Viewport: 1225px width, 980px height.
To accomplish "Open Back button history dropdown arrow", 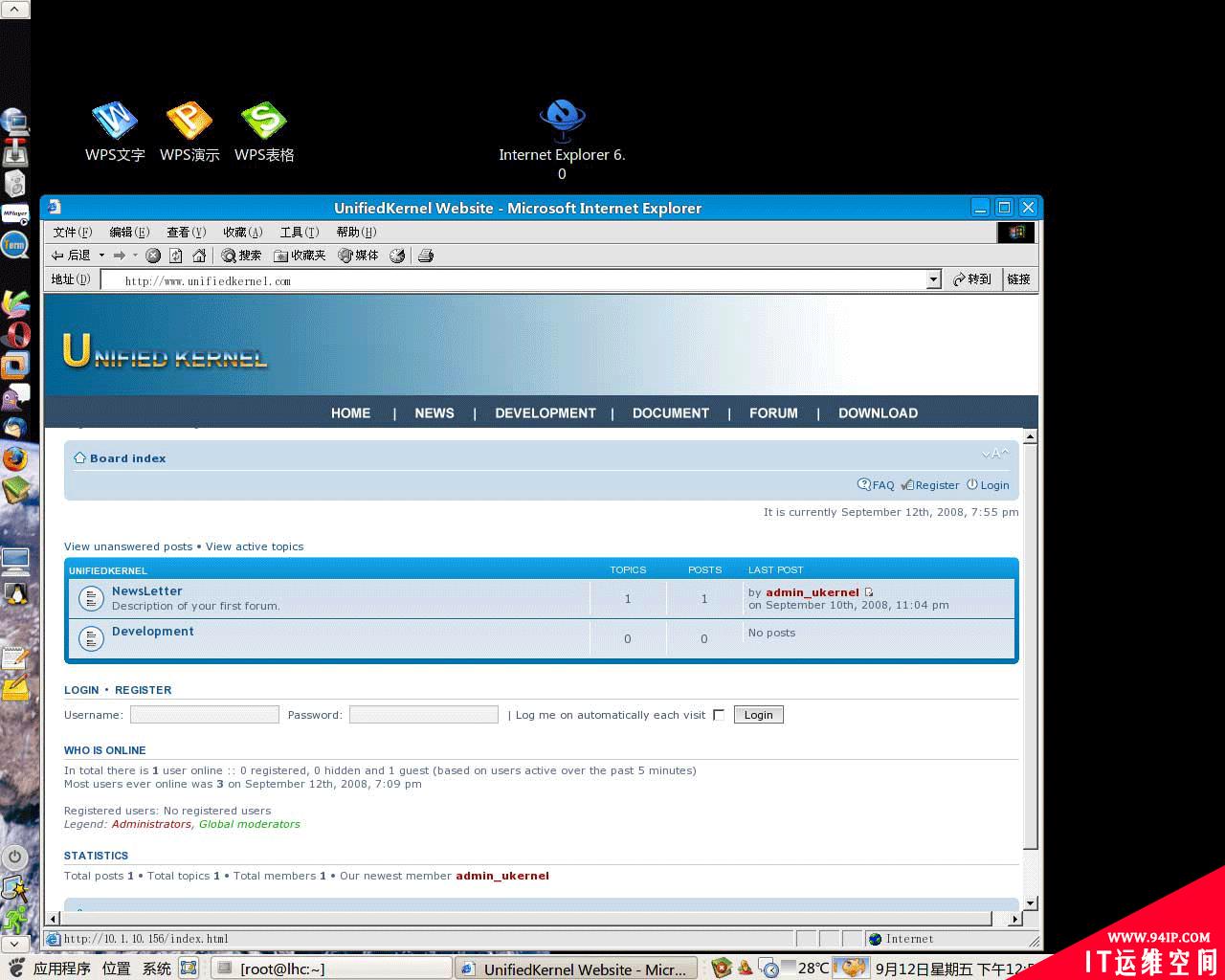I will point(101,256).
